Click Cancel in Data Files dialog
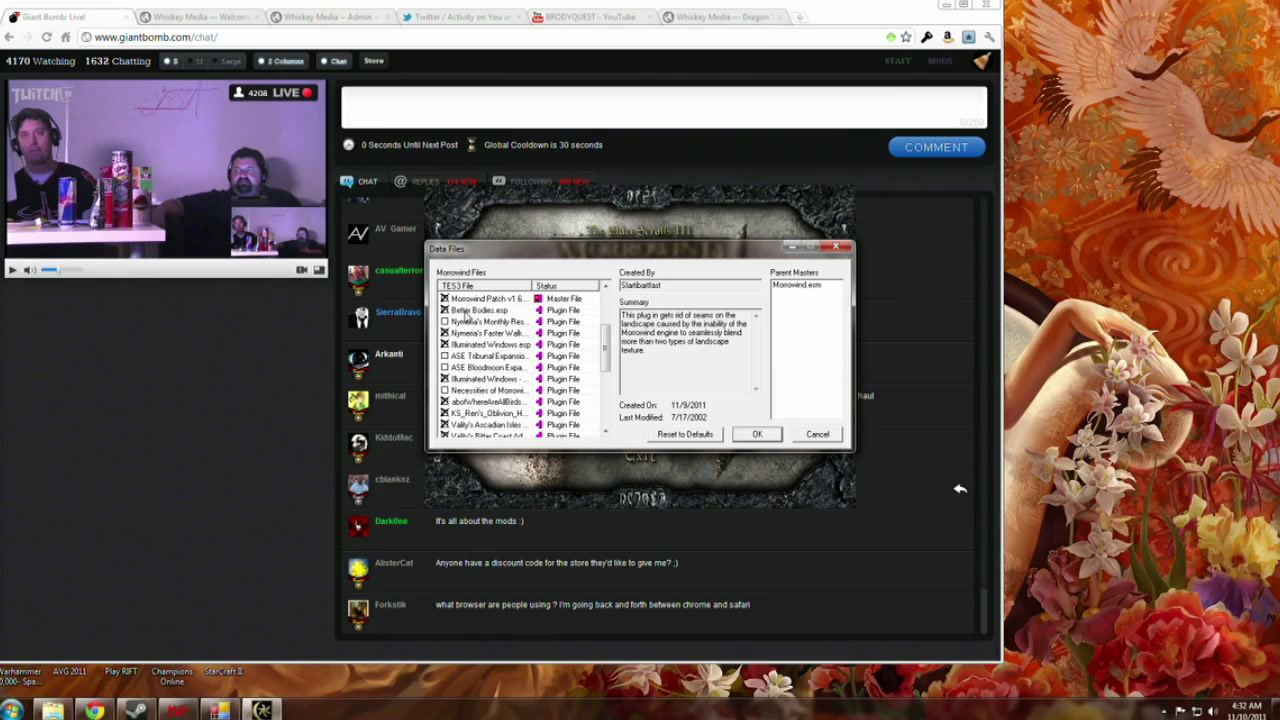 (818, 434)
